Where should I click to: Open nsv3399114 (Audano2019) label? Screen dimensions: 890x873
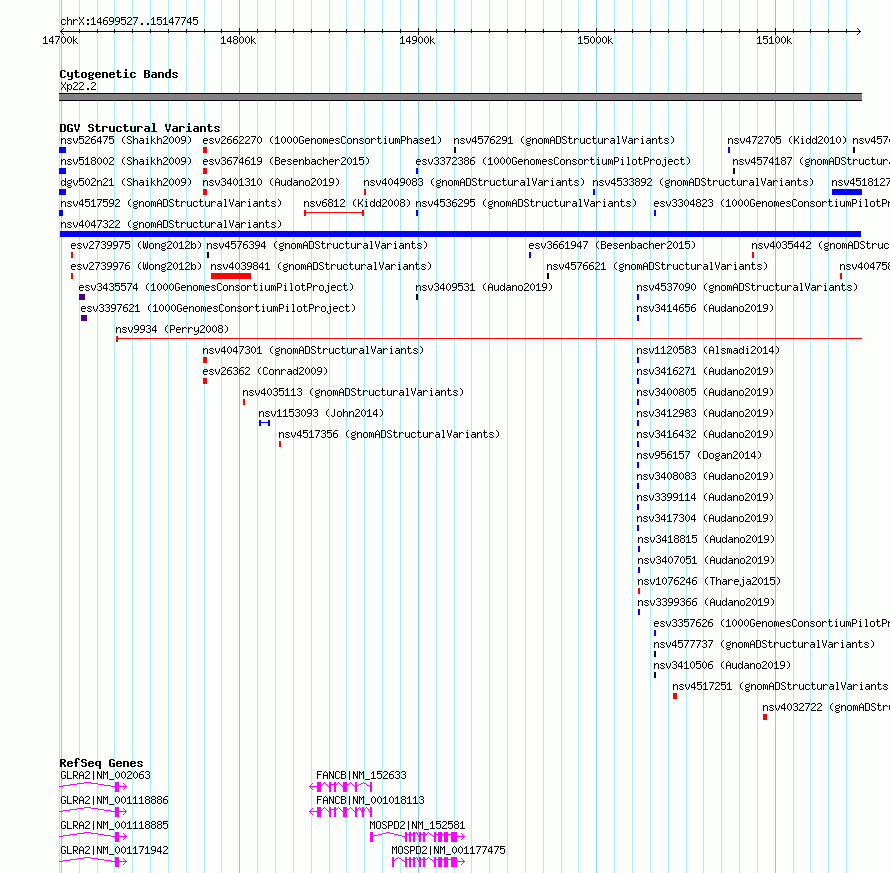click(705, 497)
